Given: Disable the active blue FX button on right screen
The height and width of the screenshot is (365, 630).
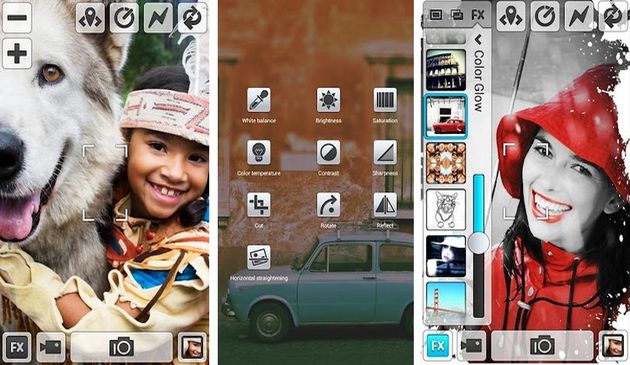Looking at the screenshot, I should click(438, 346).
